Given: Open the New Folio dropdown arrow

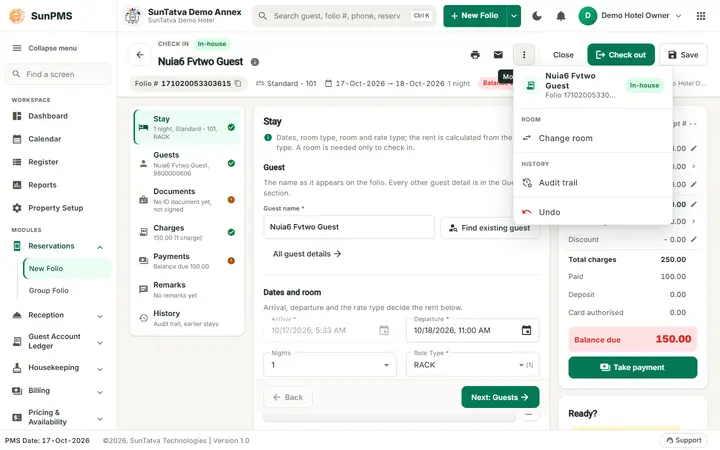Looking at the screenshot, I should (514, 16).
